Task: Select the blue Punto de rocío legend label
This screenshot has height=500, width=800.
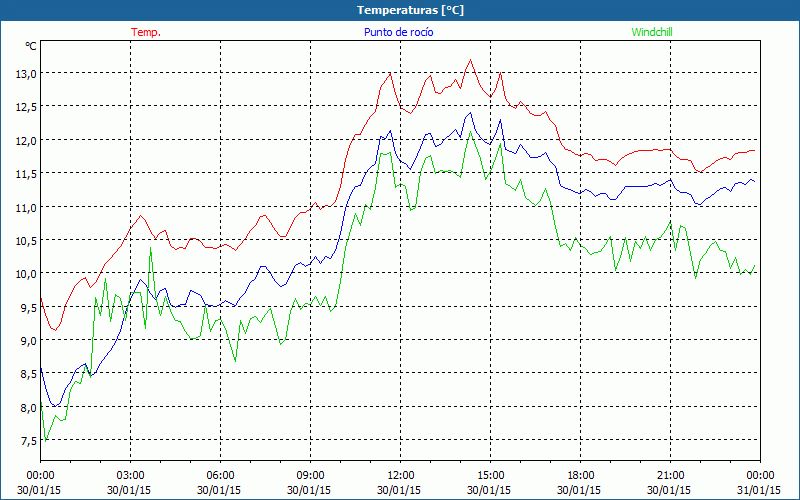Action: coord(398,32)
